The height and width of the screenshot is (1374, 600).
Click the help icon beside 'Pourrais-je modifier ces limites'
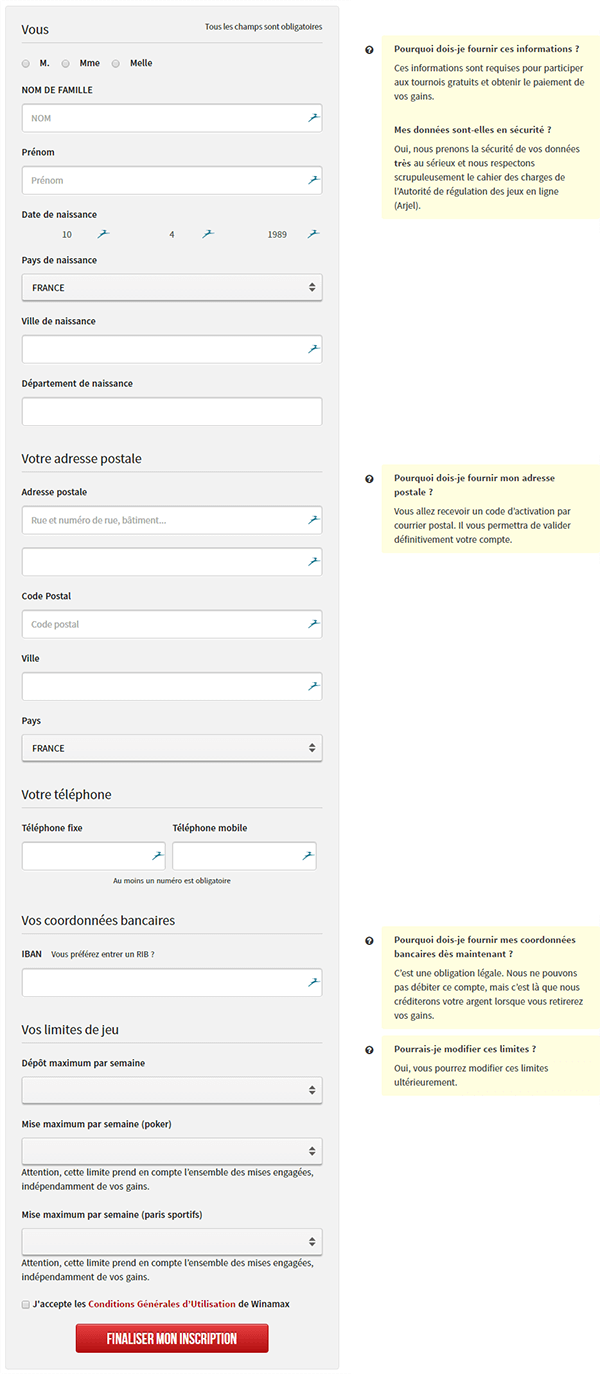(x=369, y=1050)
